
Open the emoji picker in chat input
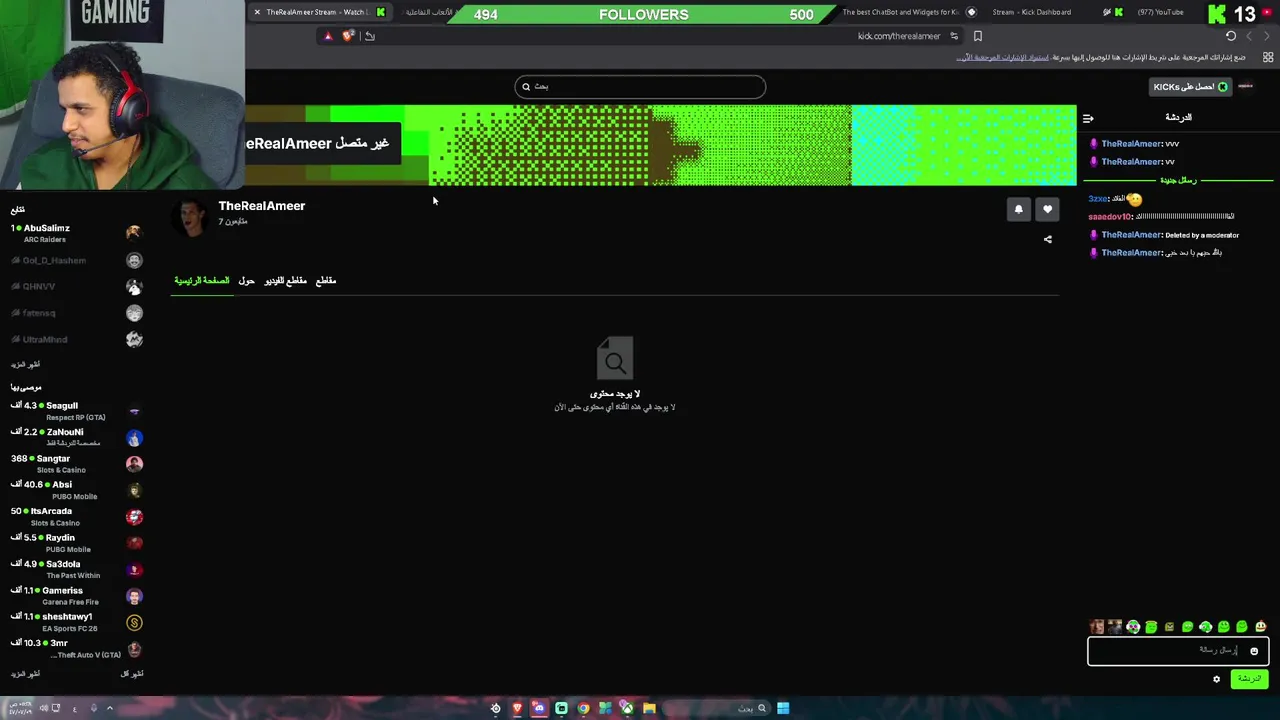pyautogui.click(x=1254, y=651)
